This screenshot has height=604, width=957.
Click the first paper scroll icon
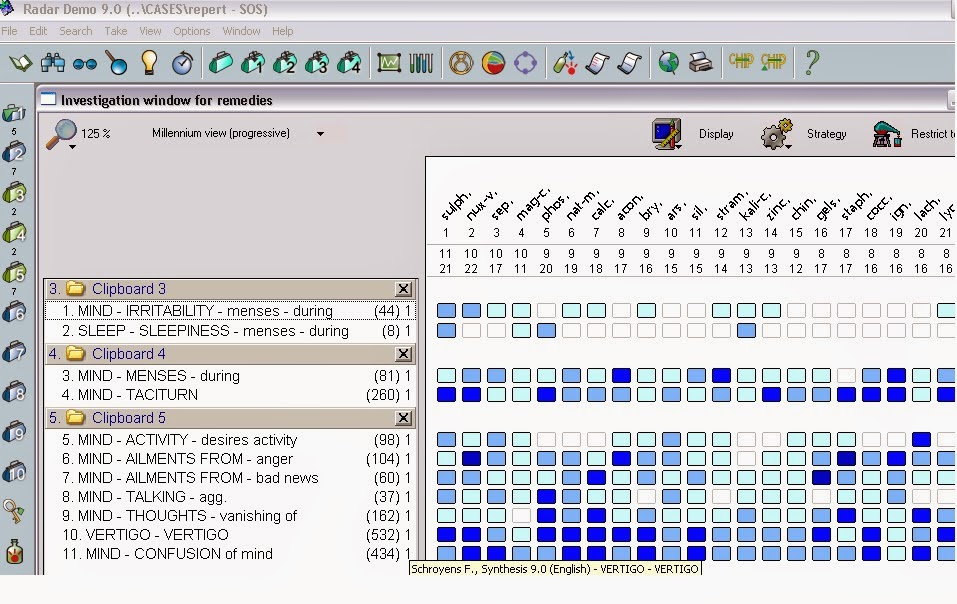pos(597,62)
